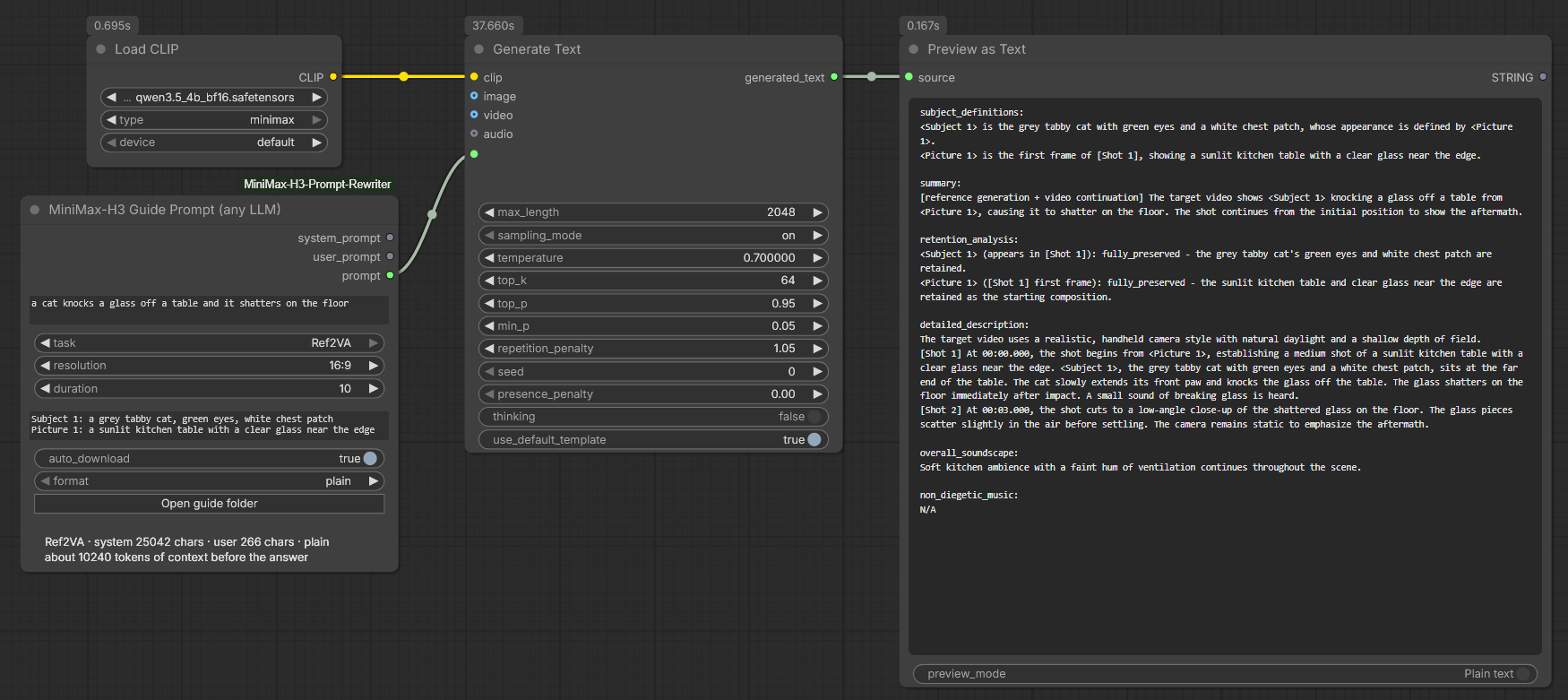1568x700 pixels.
Task: Click the MiniMax-H3-Prompt-Rewriter badge
Action: coord(317,184)
